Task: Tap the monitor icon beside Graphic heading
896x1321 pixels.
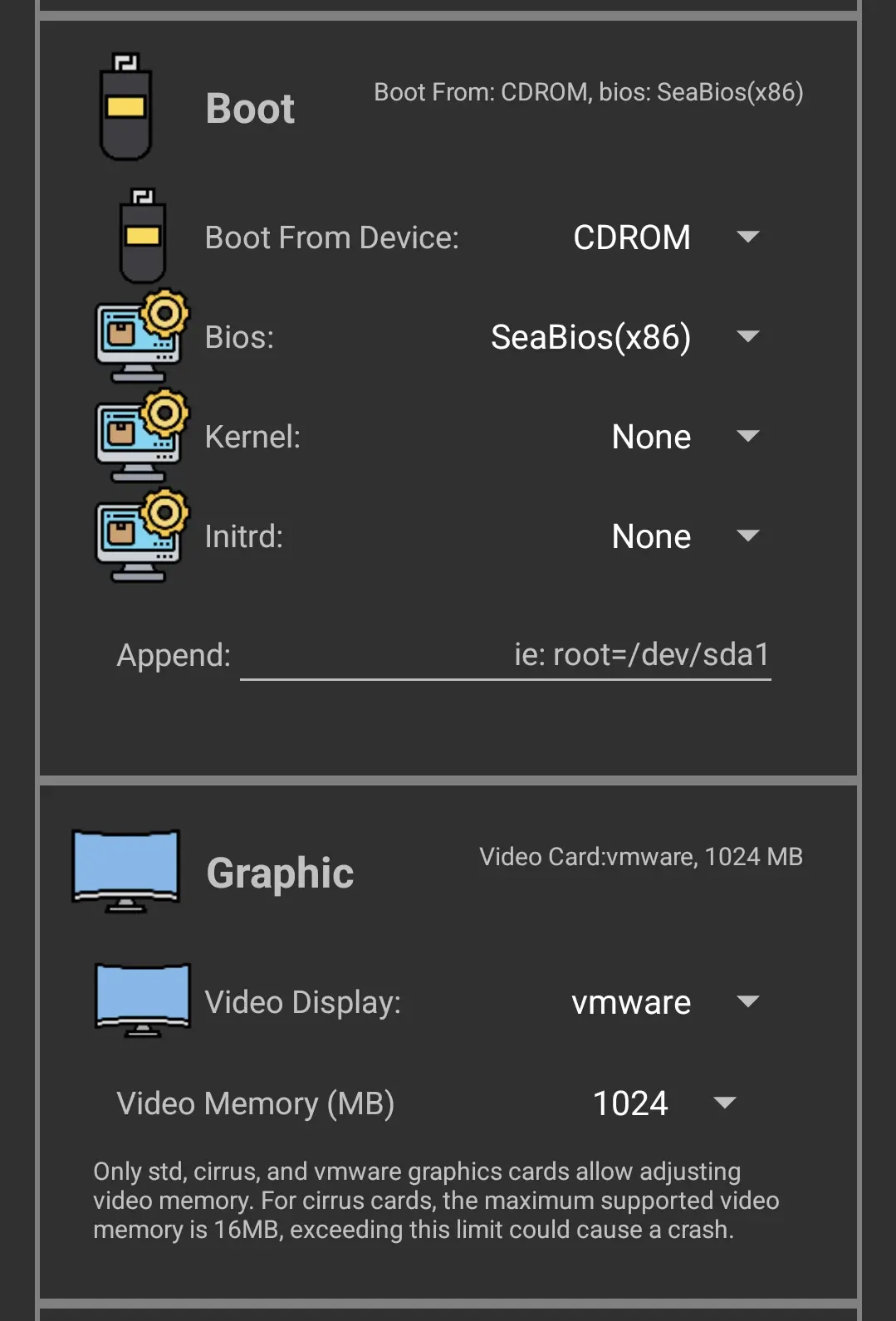Action: [x=126, y=871]
